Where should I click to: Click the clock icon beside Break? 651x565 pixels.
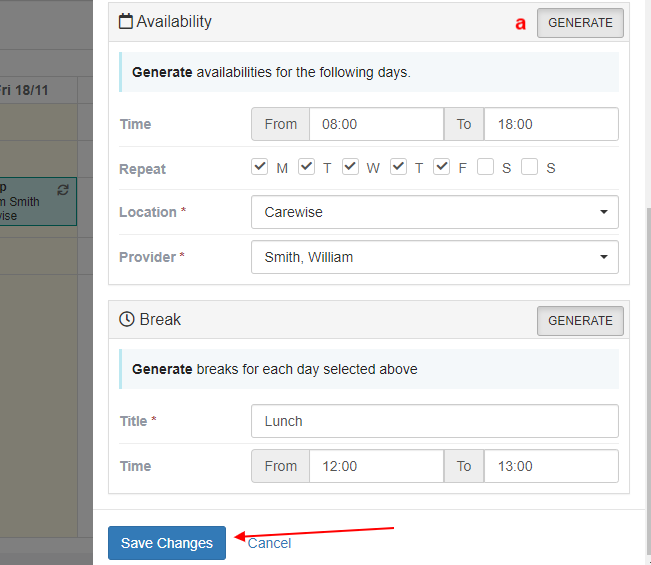tap(127, 319)
